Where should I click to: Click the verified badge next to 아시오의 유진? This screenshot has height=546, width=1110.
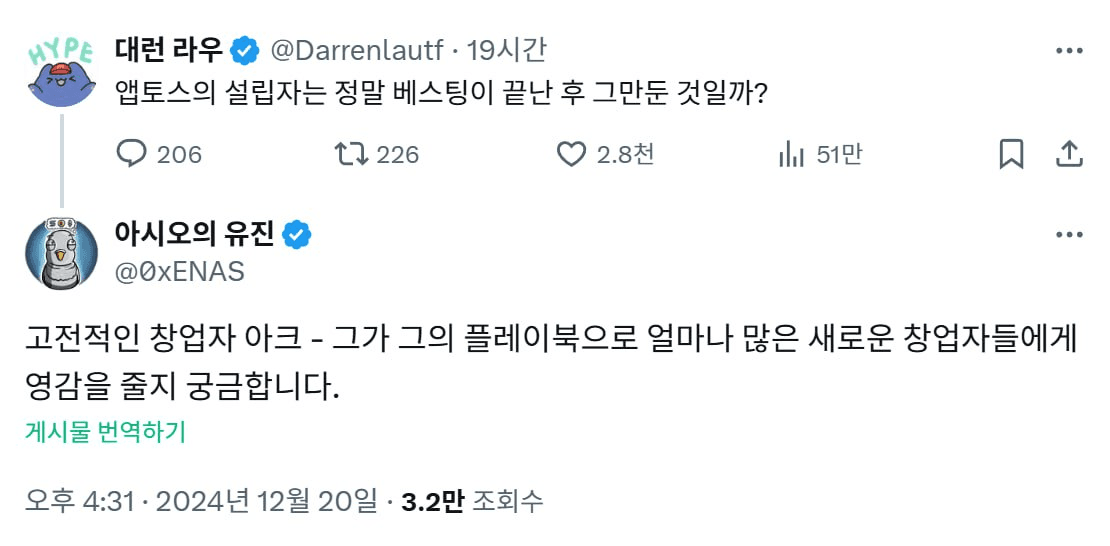(x=297, y=235)
